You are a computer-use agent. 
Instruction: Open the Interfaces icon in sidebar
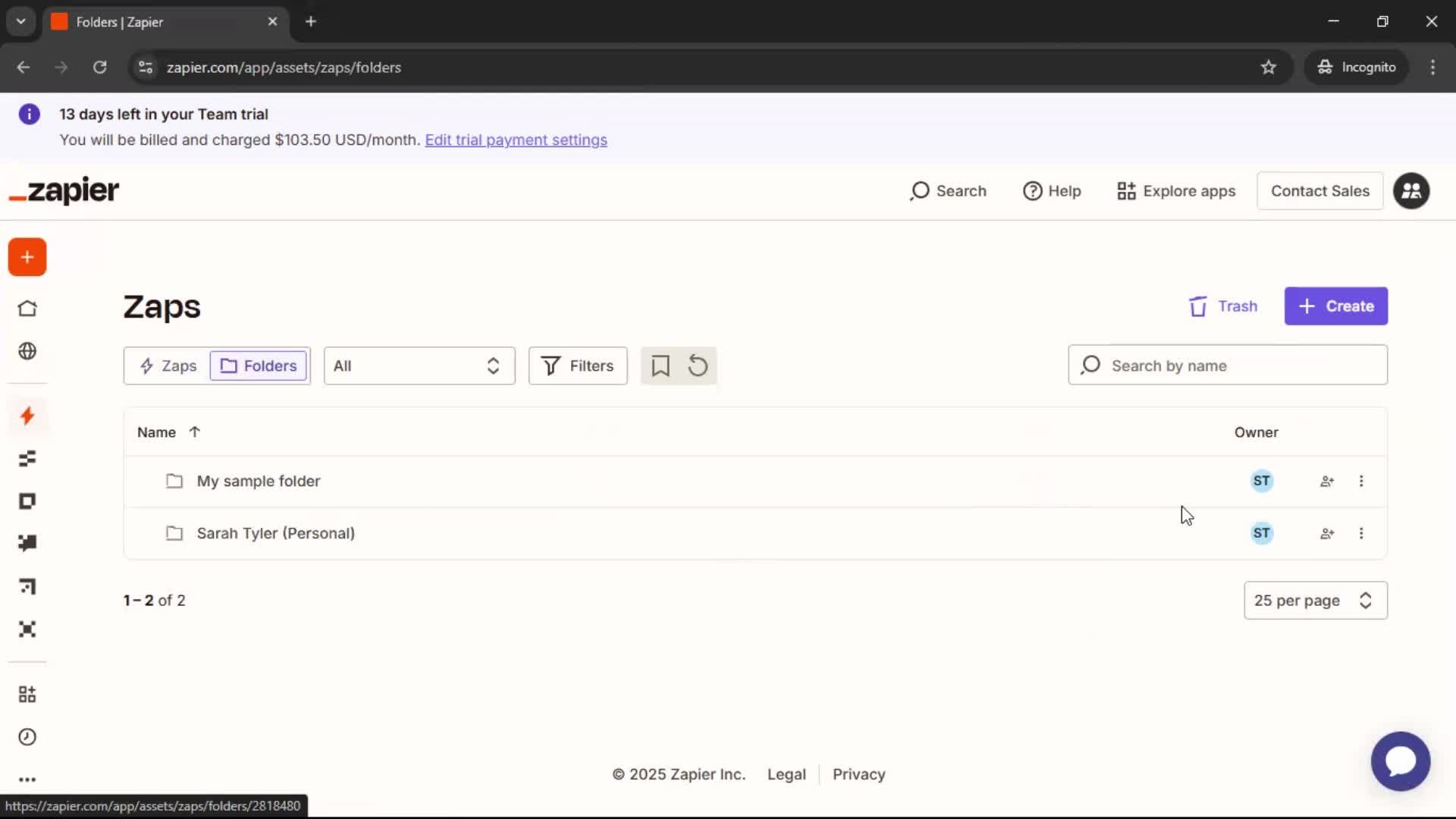[27, 501]
